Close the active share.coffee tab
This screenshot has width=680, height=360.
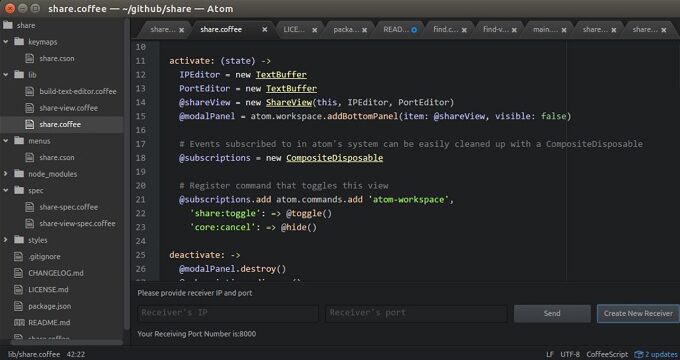[265, 30]
